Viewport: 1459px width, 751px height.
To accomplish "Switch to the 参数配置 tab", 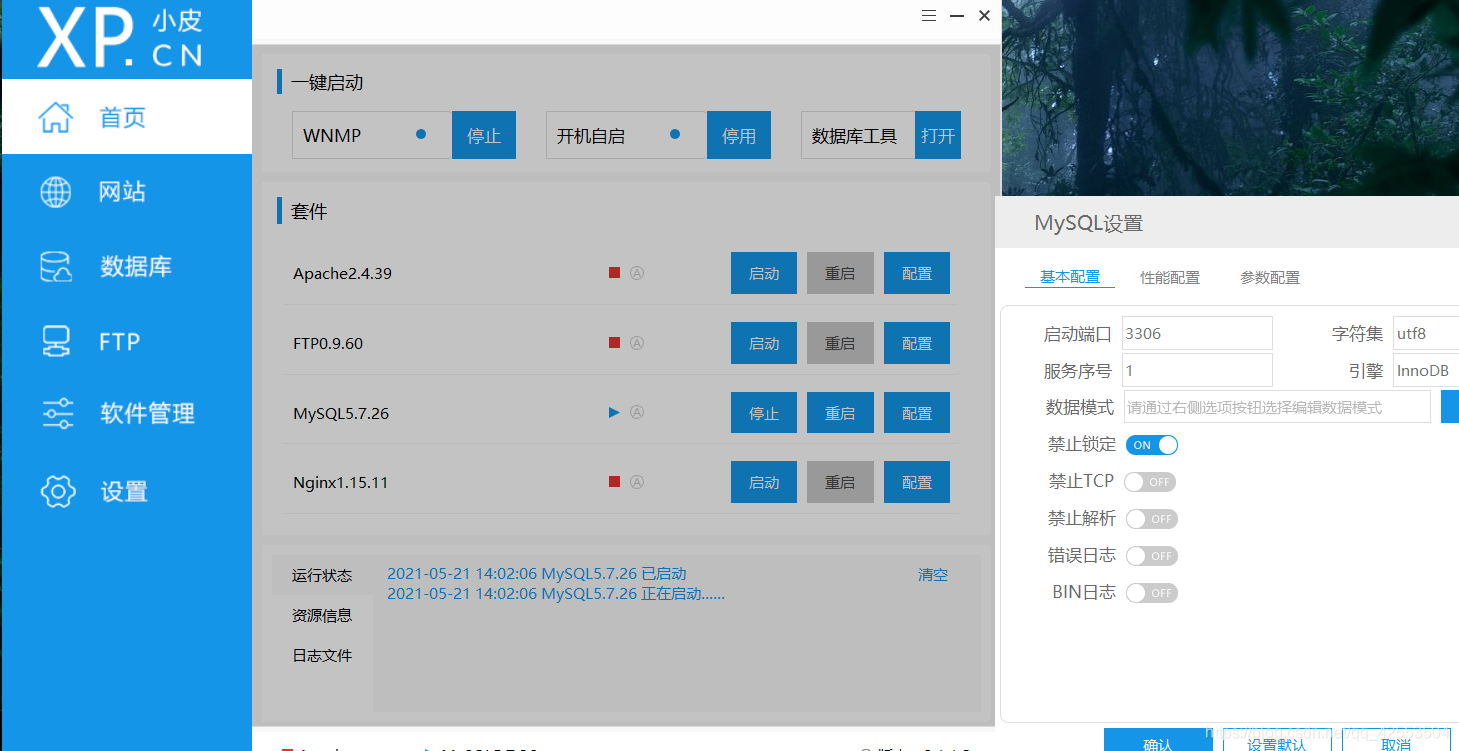I will pos(1270,277).
